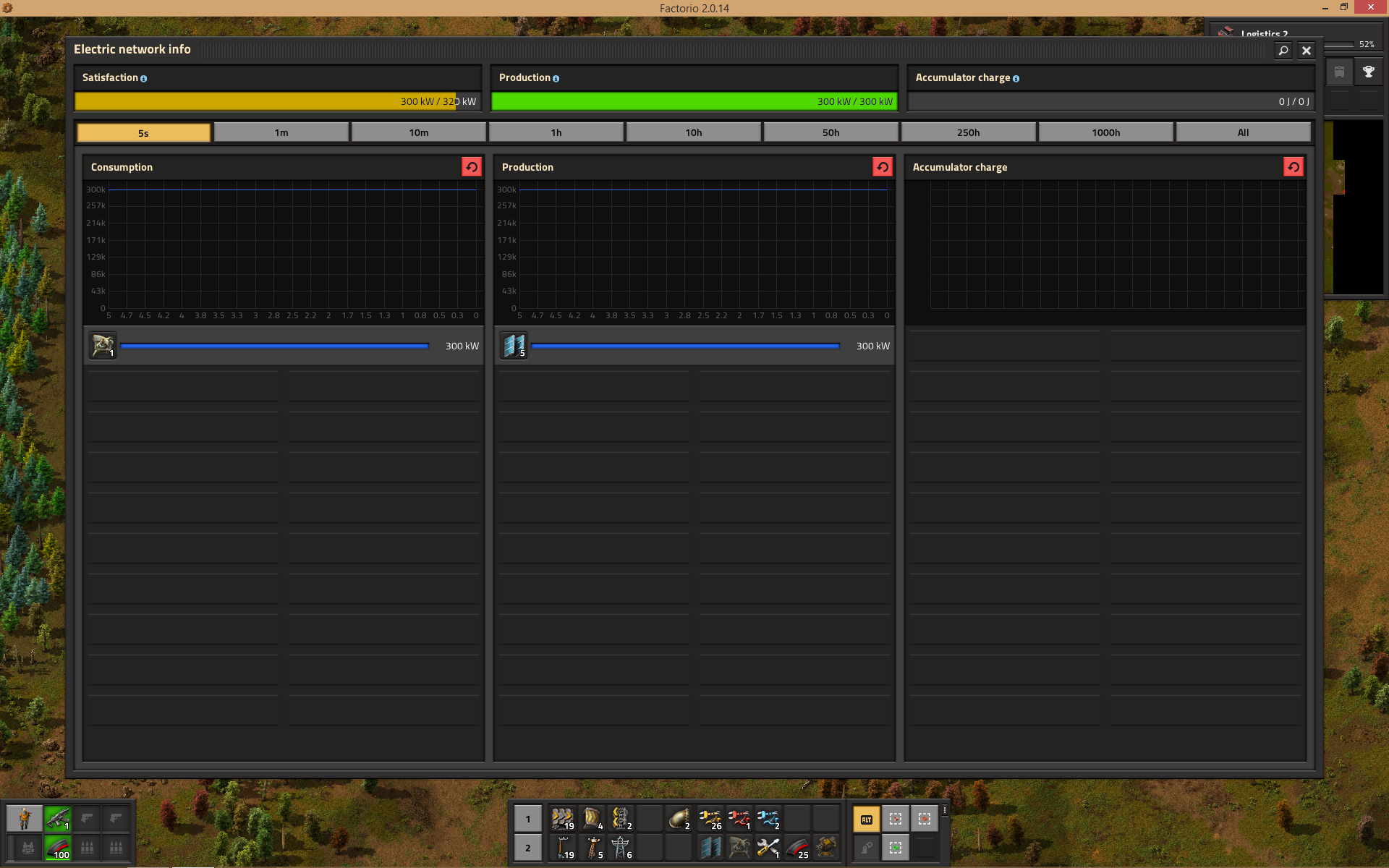Switch to quickbar row 1
Screen dimensions: 1389x868
click(x=528, y=819)
